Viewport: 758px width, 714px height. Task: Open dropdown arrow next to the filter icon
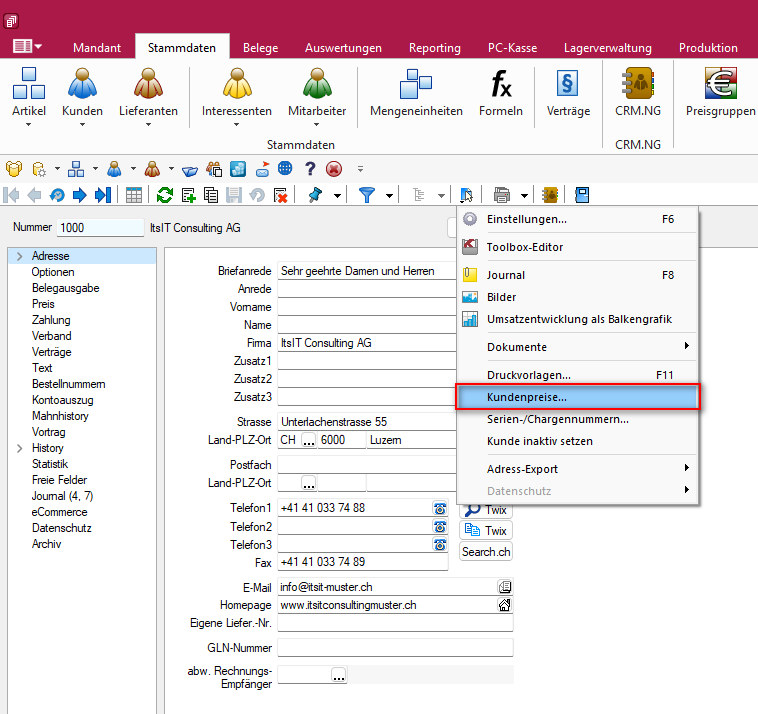pos(389,196)
